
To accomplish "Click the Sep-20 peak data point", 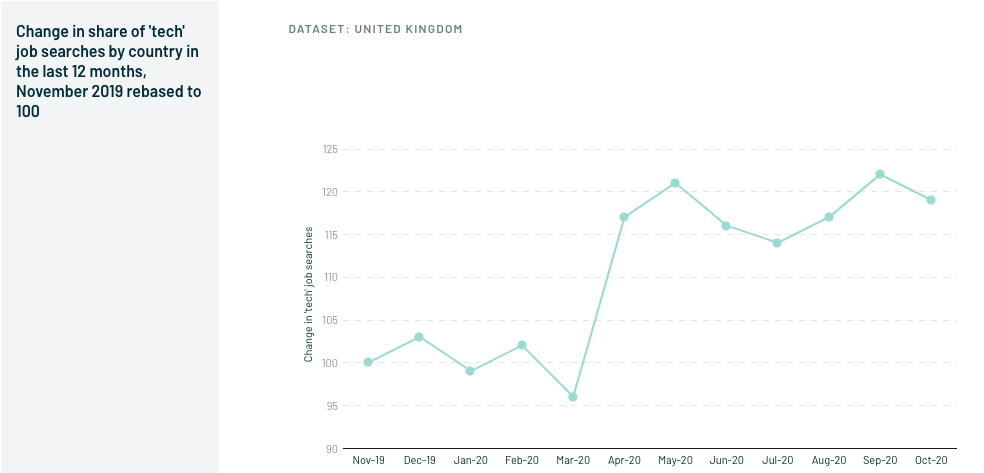I will point(880,174).
